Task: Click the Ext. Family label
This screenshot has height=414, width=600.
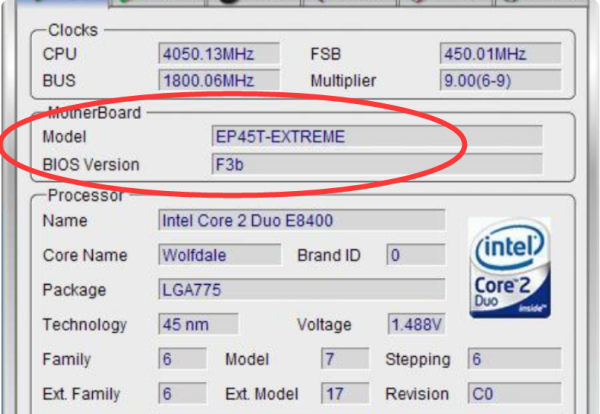Action: [x=82, y=394]
